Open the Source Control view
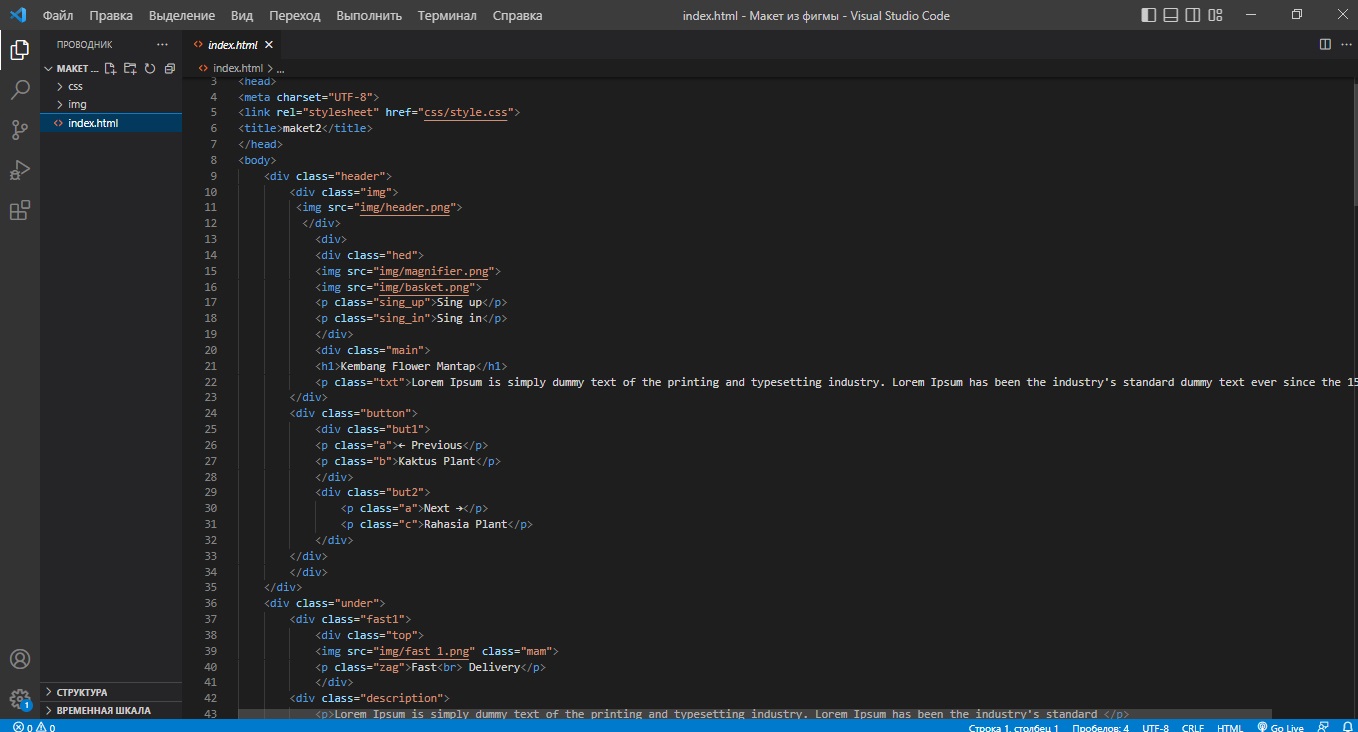1358x732 pixels. 20,130
